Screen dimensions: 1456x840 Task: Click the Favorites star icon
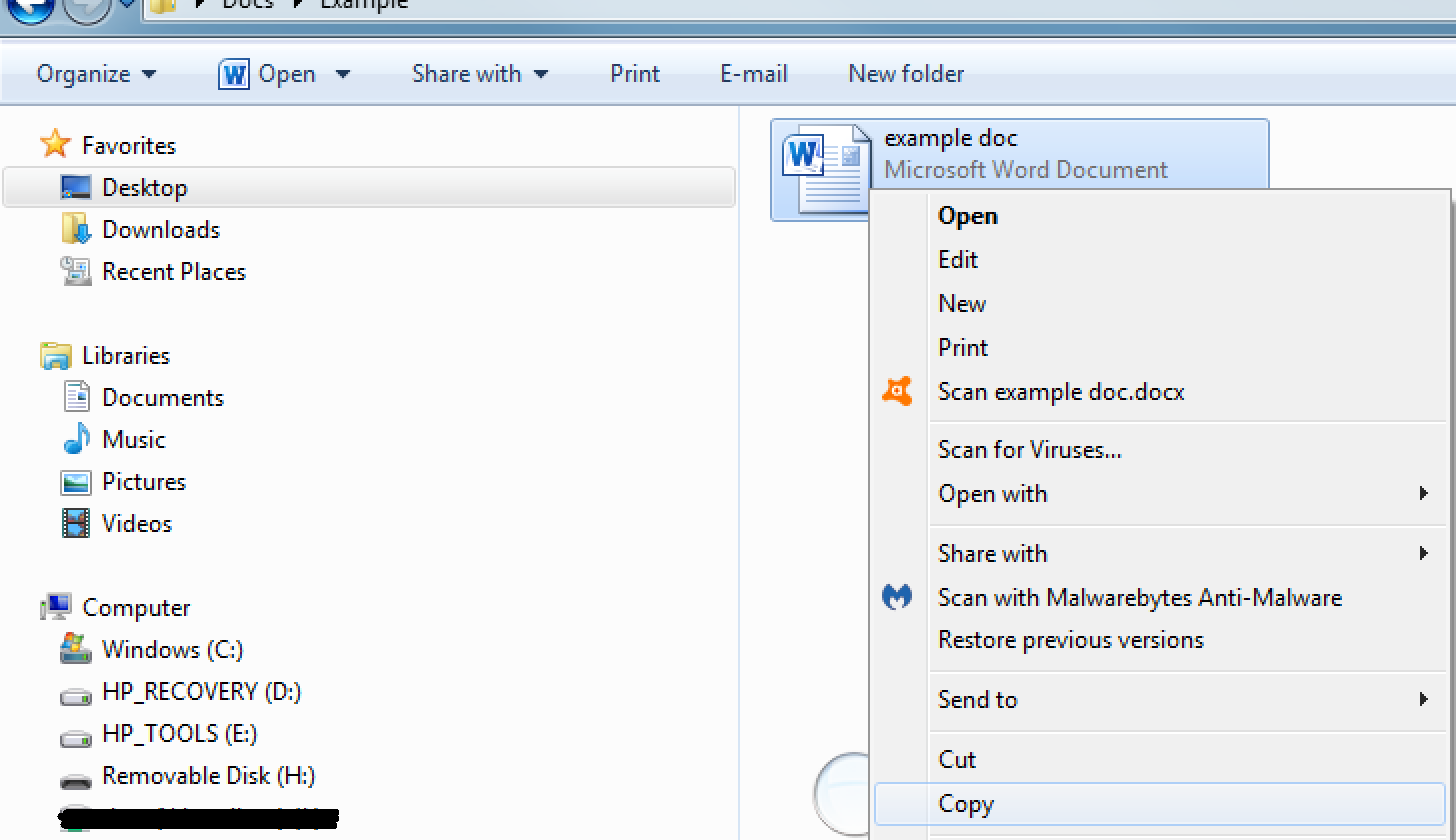(55, 144)
